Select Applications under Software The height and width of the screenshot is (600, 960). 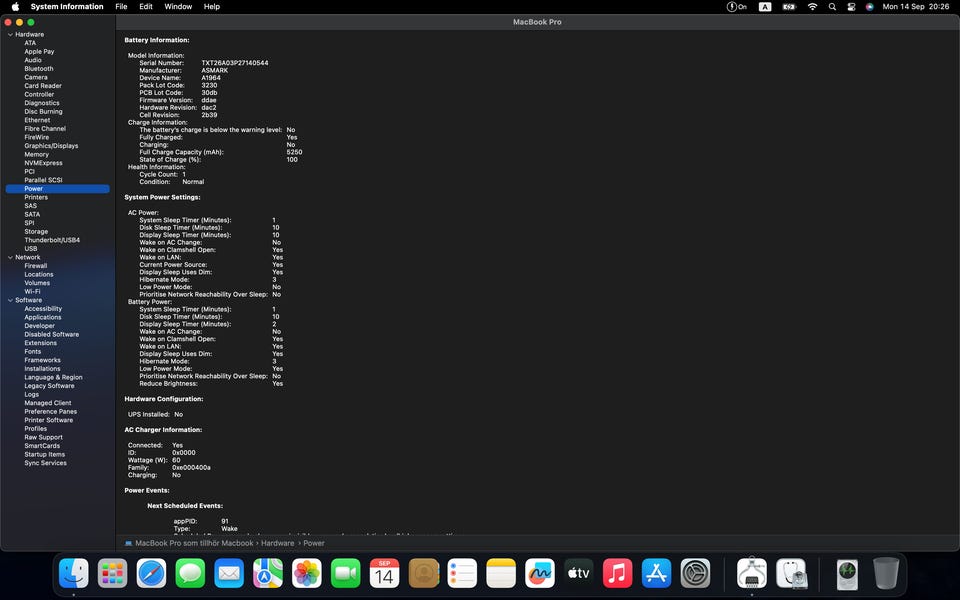pyautogui.click(x=42, y=318)
